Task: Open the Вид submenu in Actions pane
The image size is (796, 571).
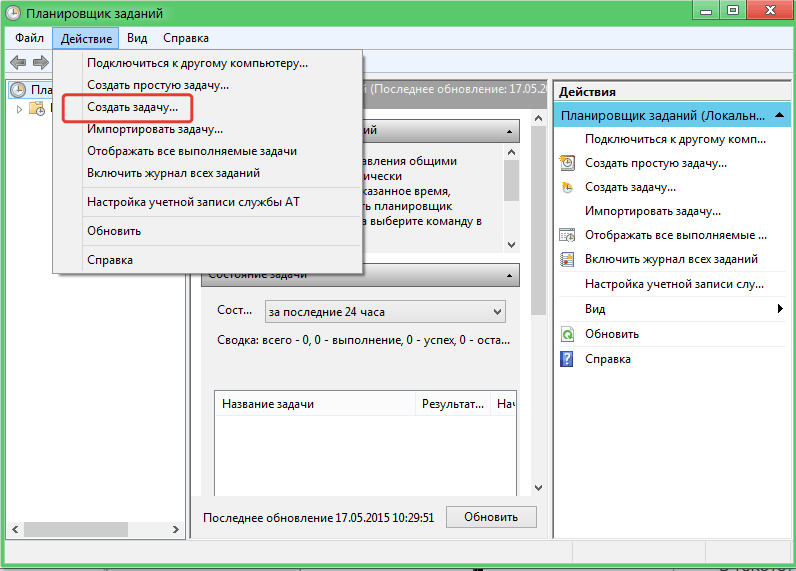Action: pos(673,309)
